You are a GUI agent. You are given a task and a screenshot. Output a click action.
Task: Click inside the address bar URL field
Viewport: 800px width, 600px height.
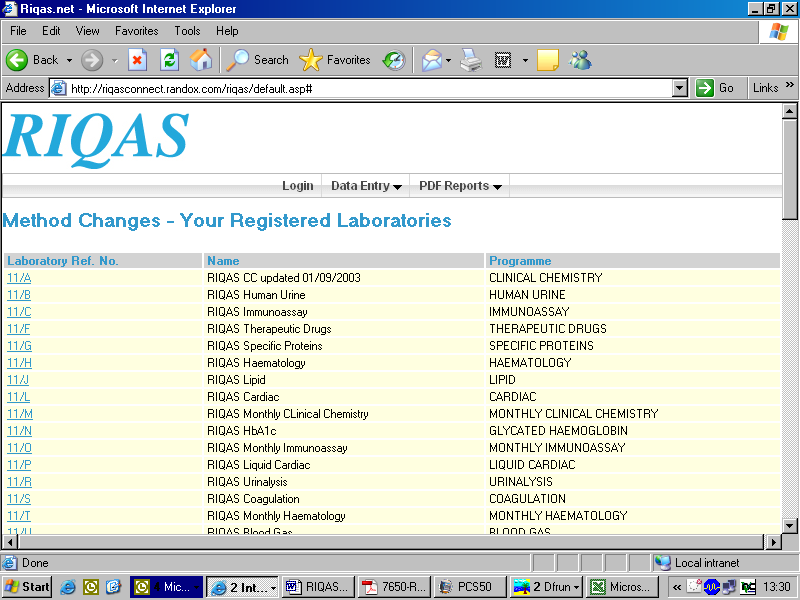pyautogui.click(x=360, y=88)
